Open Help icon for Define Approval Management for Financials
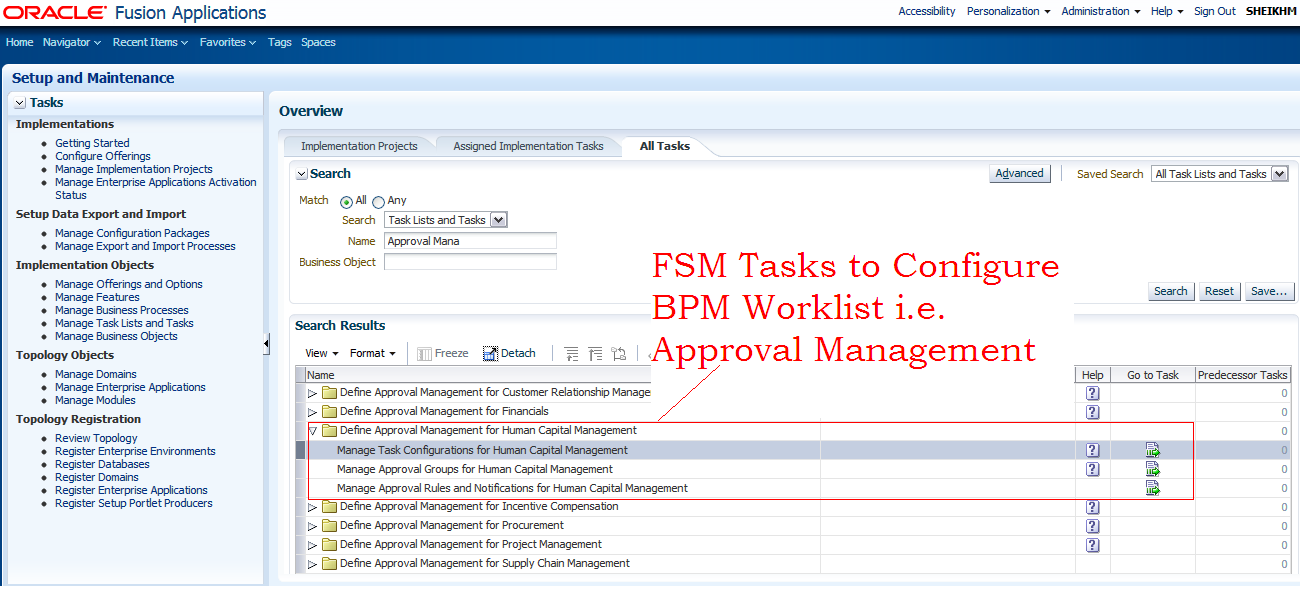This screenshot has width=1300, height=600. click(x=1092, y=411)
